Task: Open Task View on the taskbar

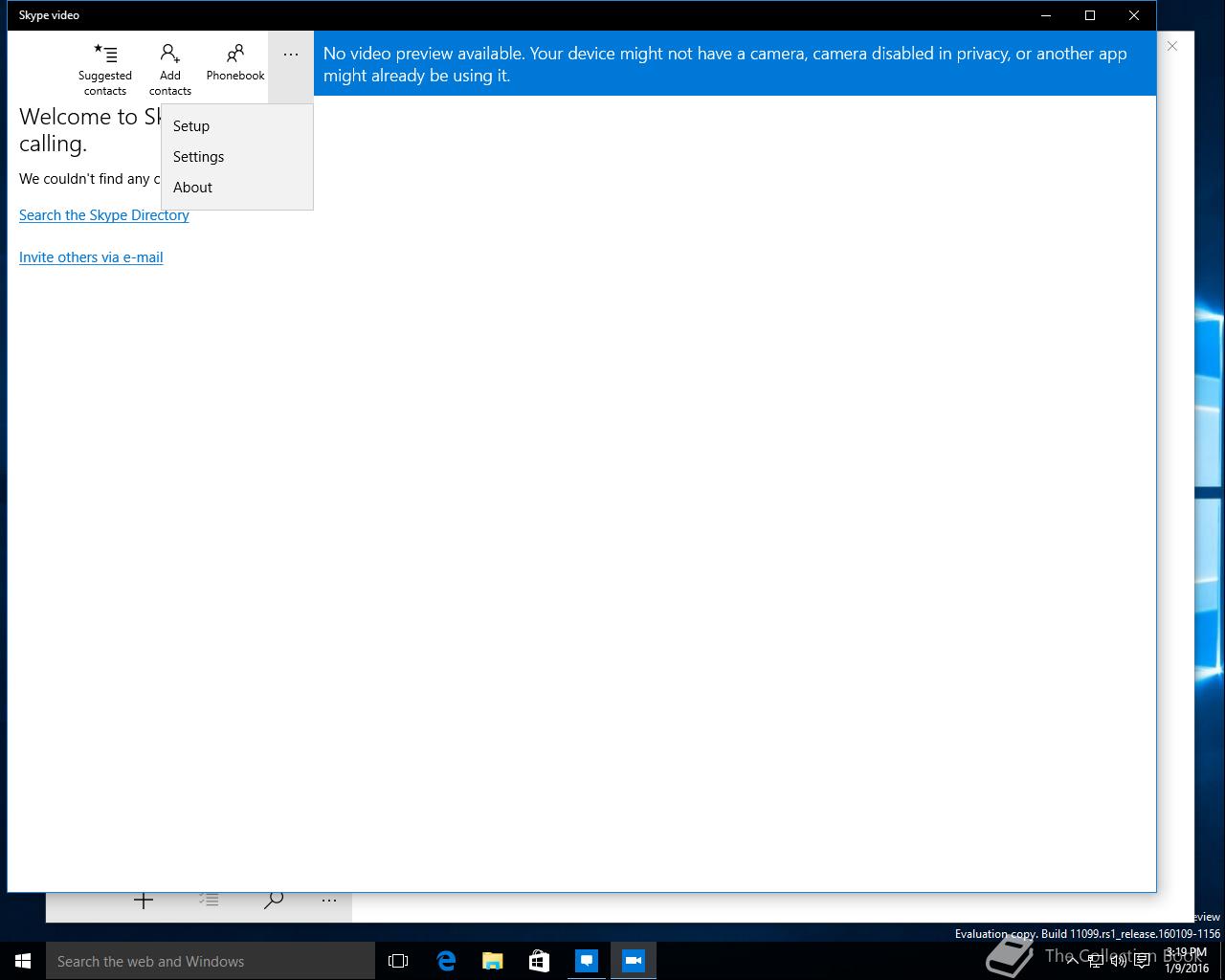Action: [398, 961]
